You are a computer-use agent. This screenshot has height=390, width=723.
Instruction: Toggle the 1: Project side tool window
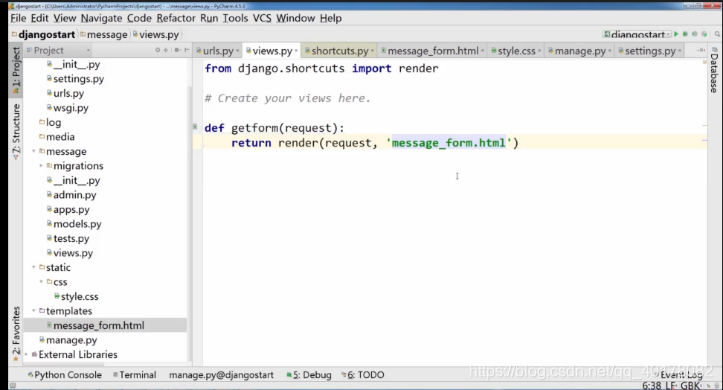16,70
